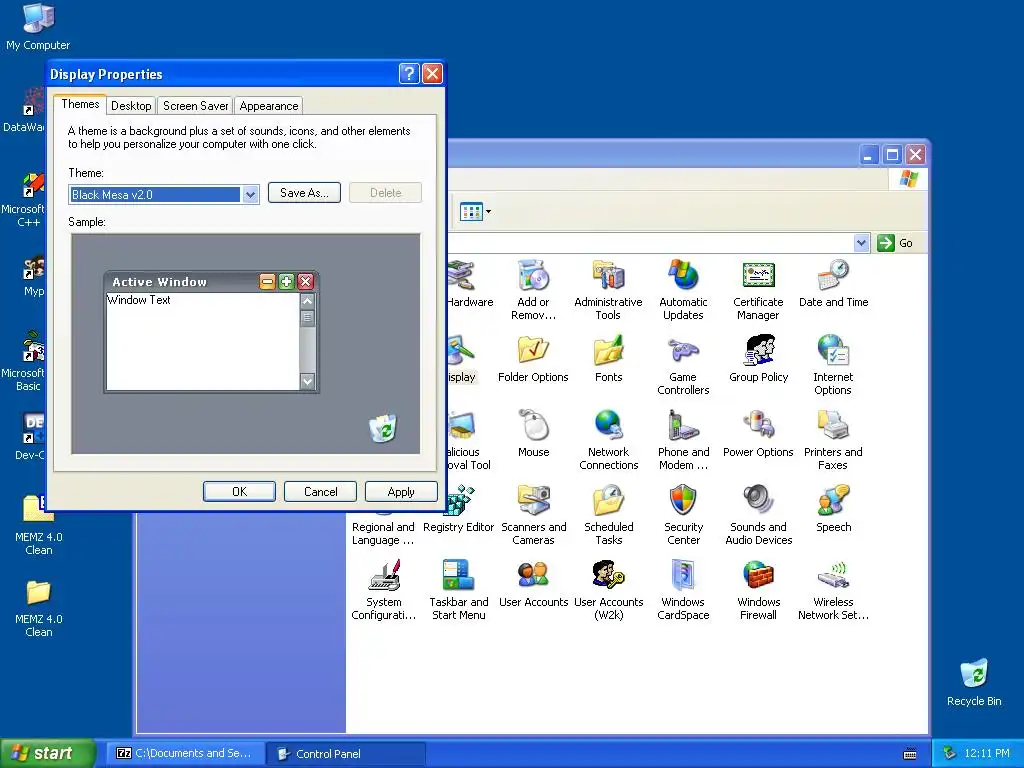Open Administrative Tools icon
The width and height of the screenshot is (1024, 768).
pos(608,289)
